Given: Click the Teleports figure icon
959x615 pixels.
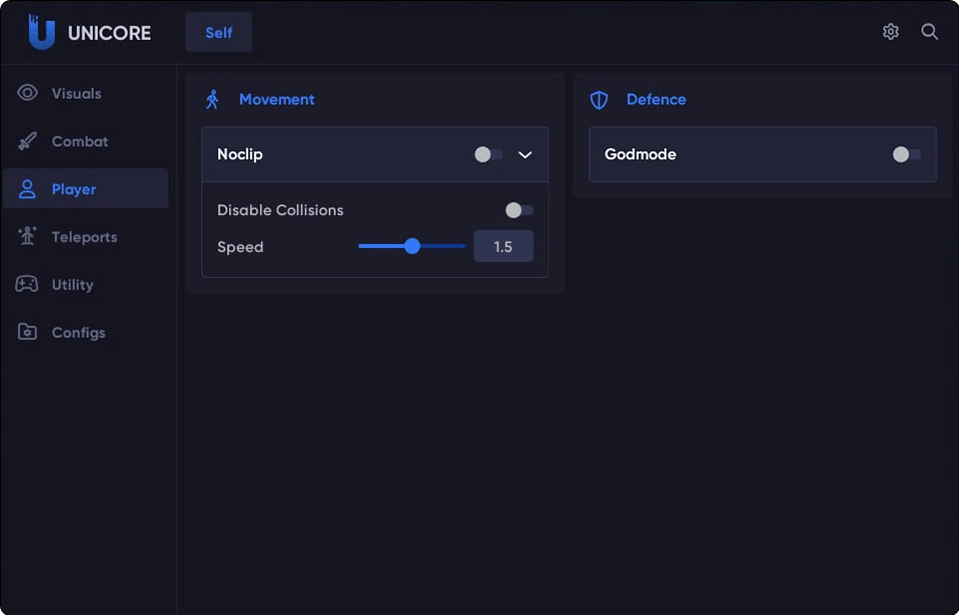Looking at the screenshot, I should (x=28, y=236).
